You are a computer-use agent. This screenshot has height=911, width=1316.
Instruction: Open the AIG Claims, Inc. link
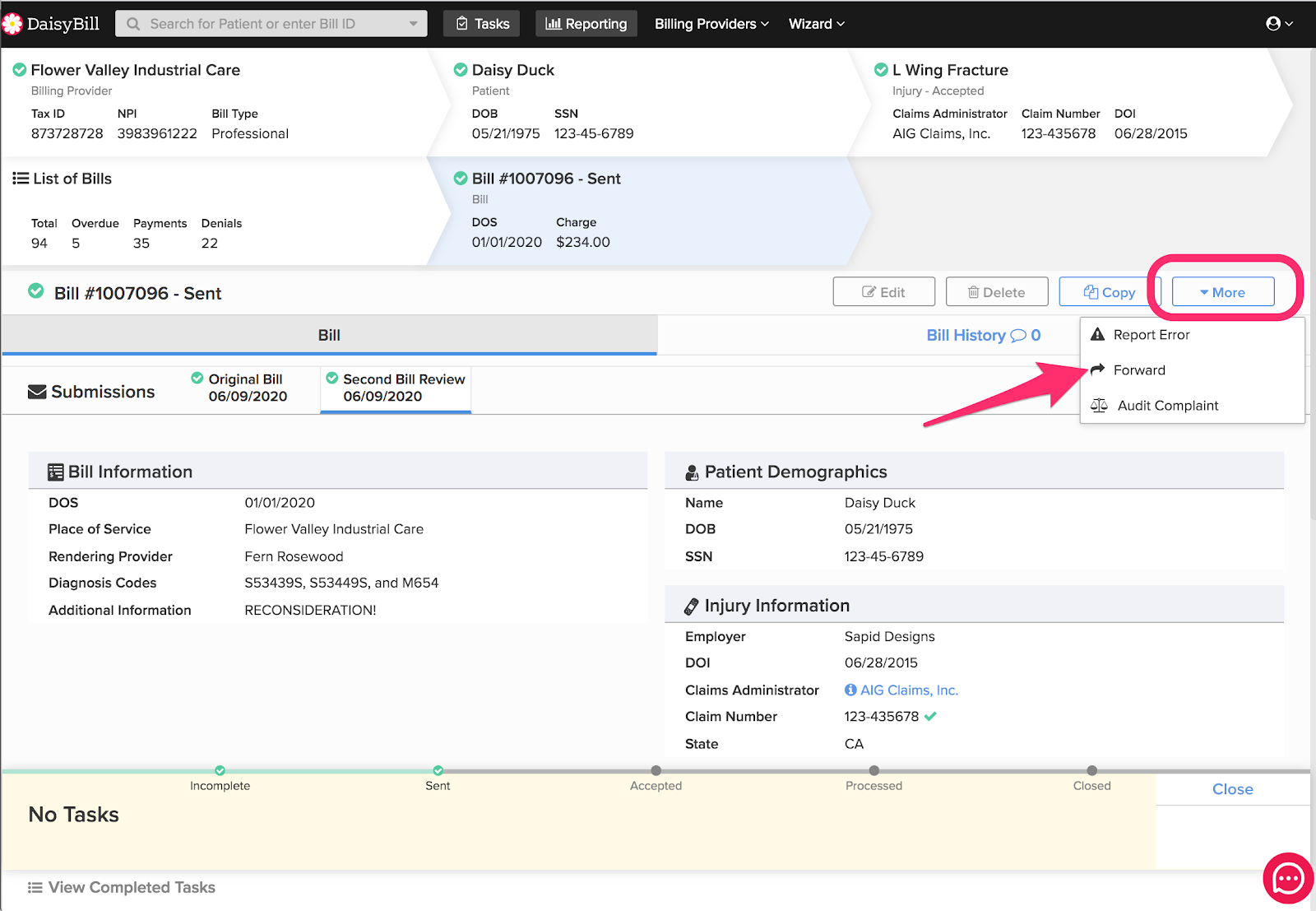click(909, 690)
